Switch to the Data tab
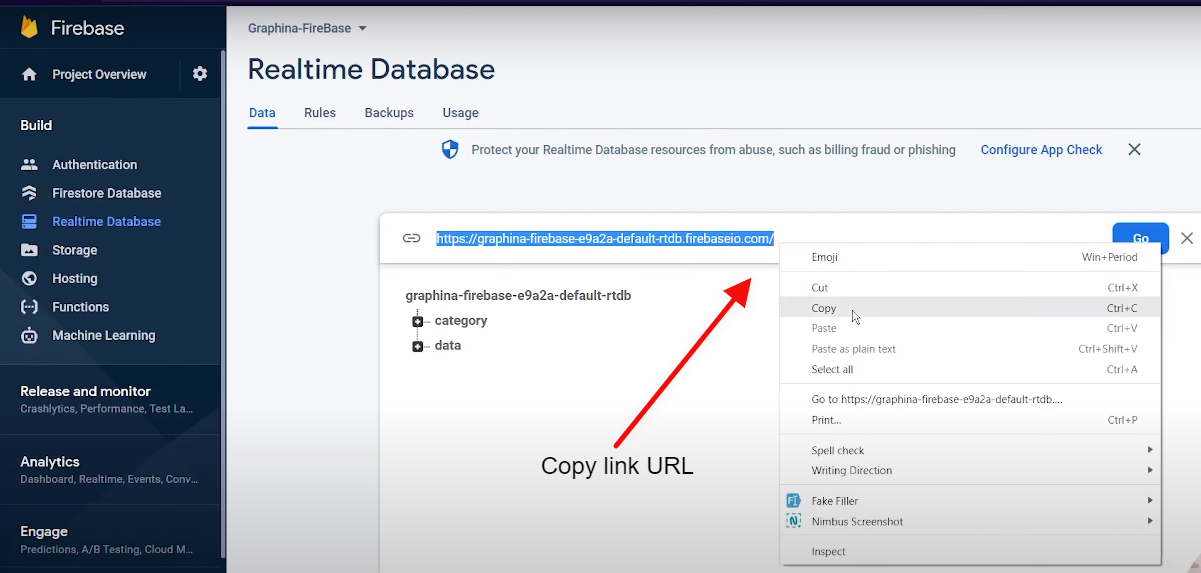Viewport: 1201px width, 573px height. pos(262,113)
